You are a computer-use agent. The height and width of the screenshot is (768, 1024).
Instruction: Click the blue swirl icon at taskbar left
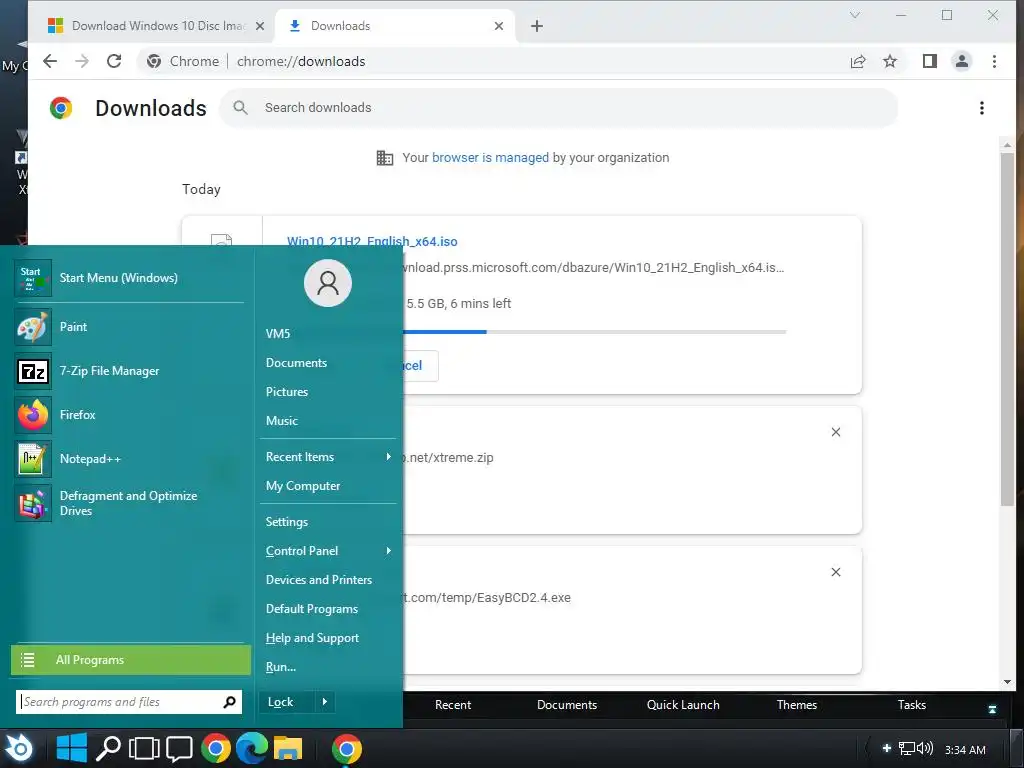point(20,748)
